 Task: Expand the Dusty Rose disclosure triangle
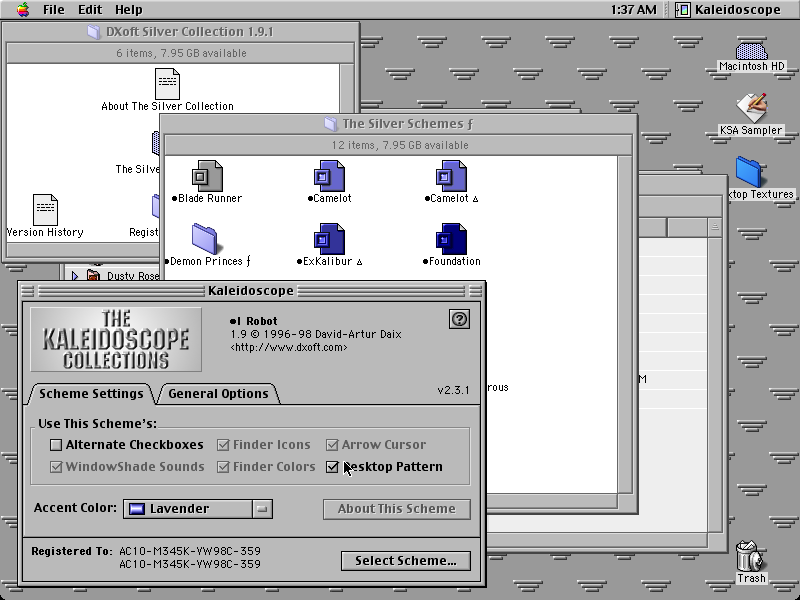tap(75, 276)
